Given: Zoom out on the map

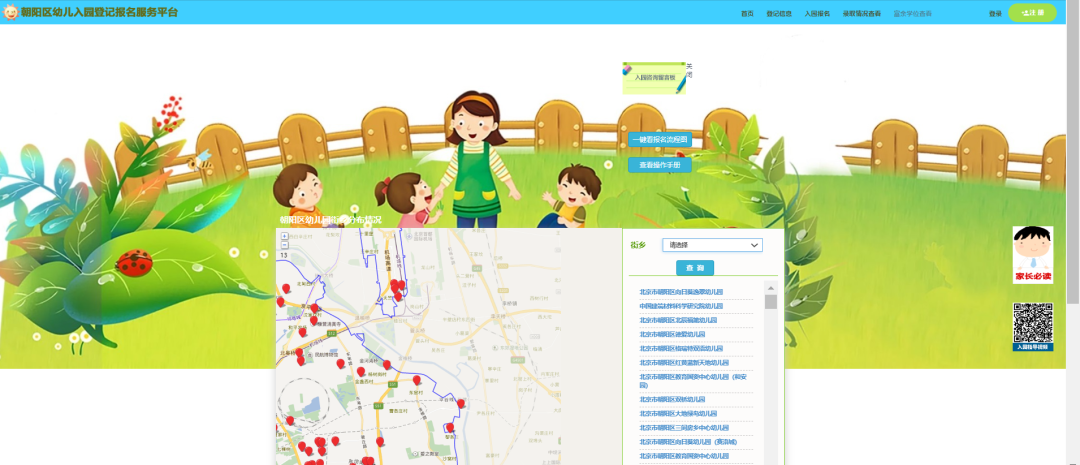Looking at the screenshot, I should click(x=284, y=245).
